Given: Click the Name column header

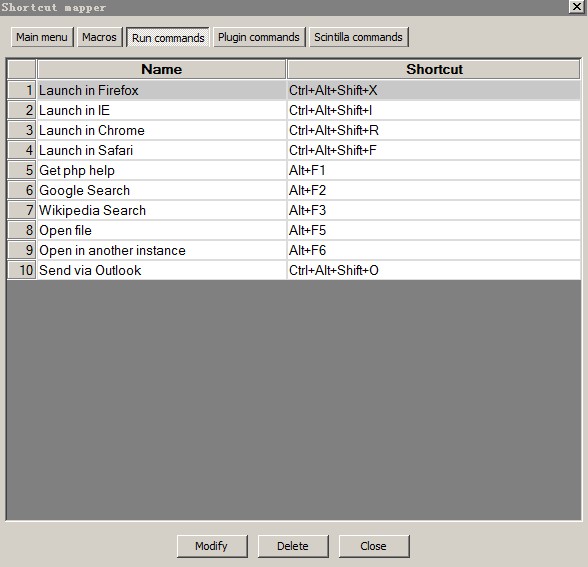Looking at the screenshot, I should 162,69.
